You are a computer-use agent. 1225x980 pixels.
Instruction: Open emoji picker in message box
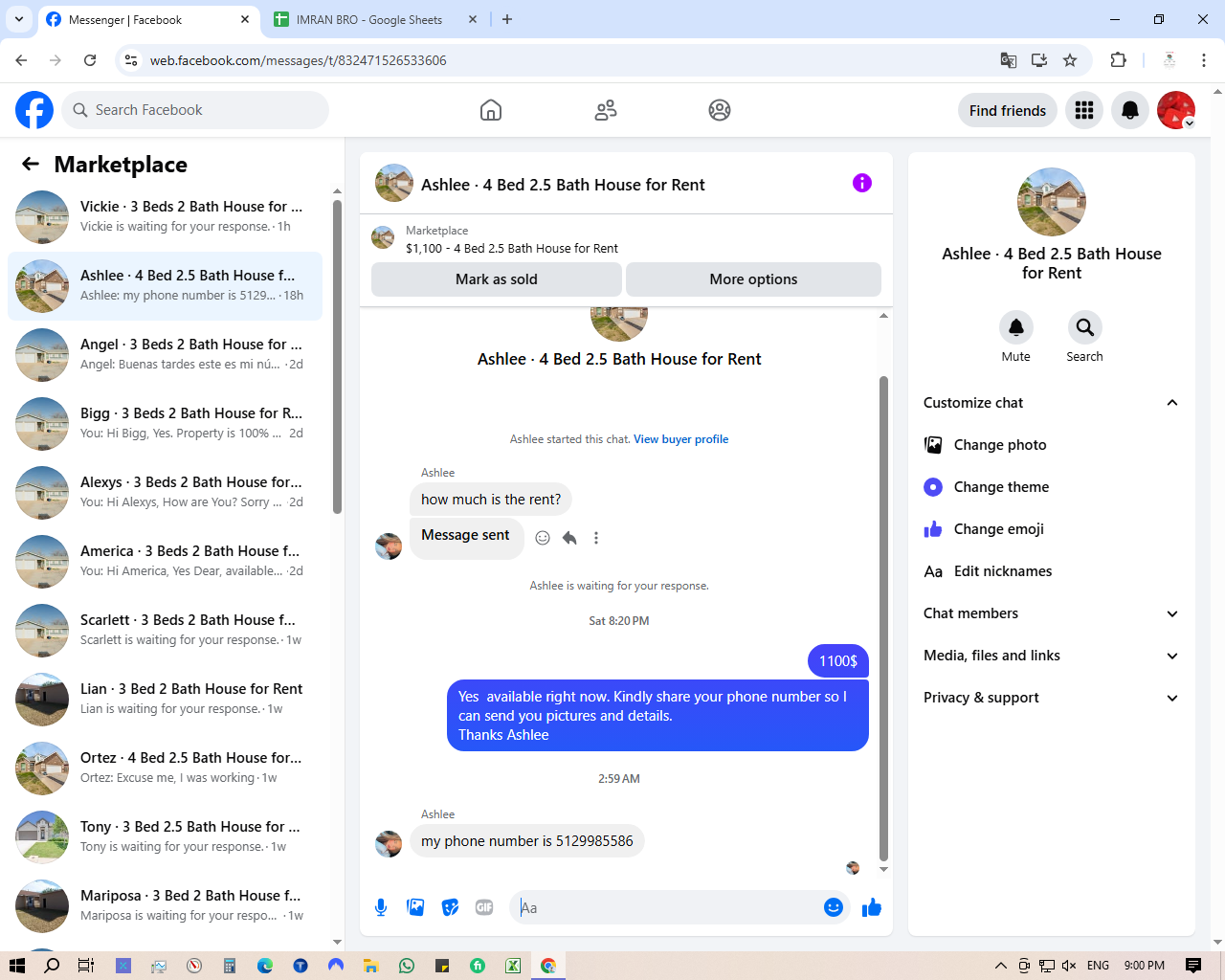pyautogui.click(x=834, y=907)
